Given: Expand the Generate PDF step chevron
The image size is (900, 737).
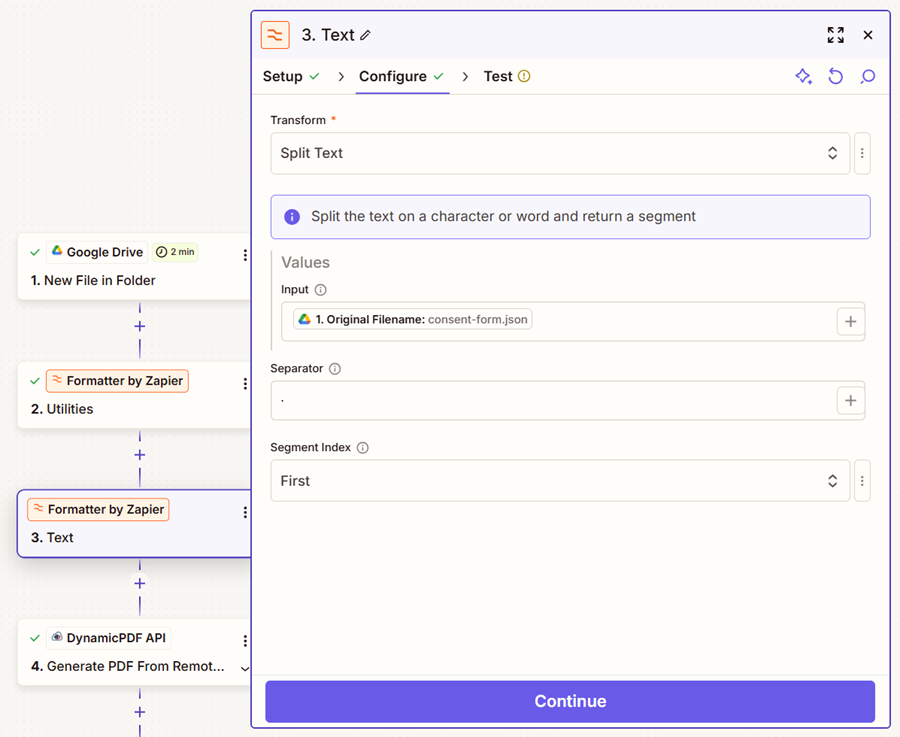Looking at the screenshot, I should [x=245, y=668].
